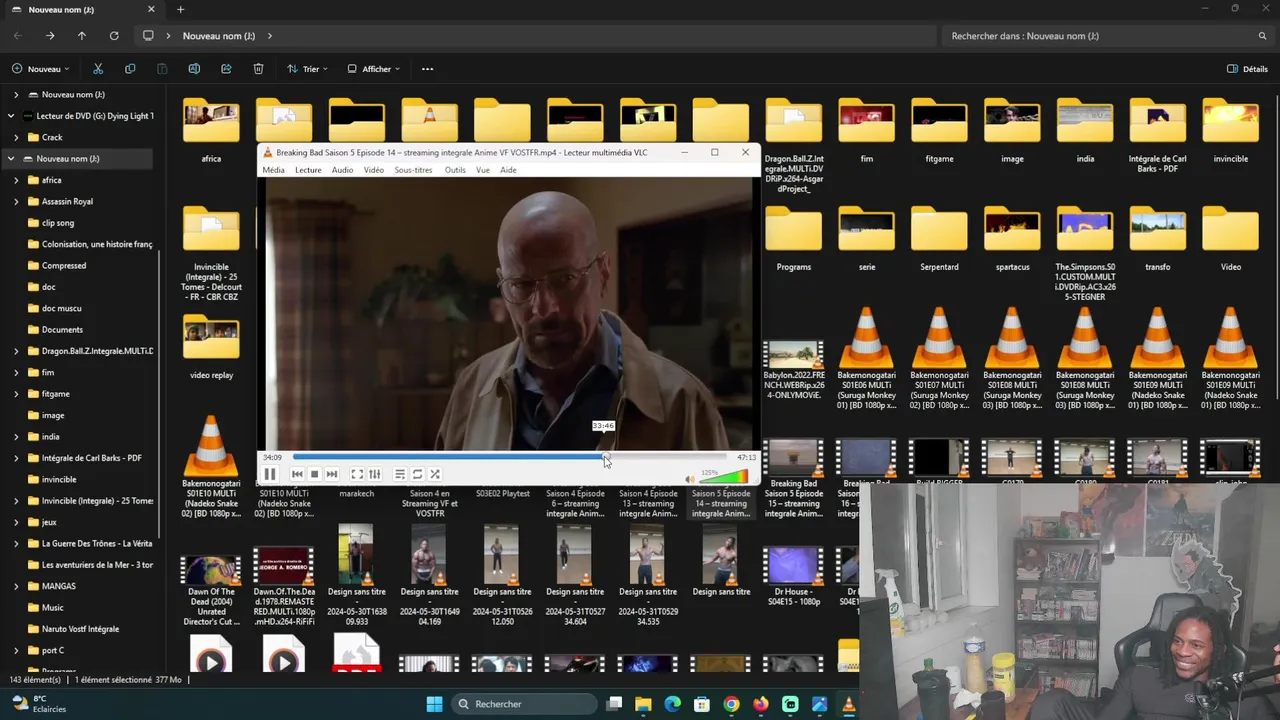This screenshot has height=720, width=1280.
Task: Toggle loop mode in VLC
Action: [417, 474]
